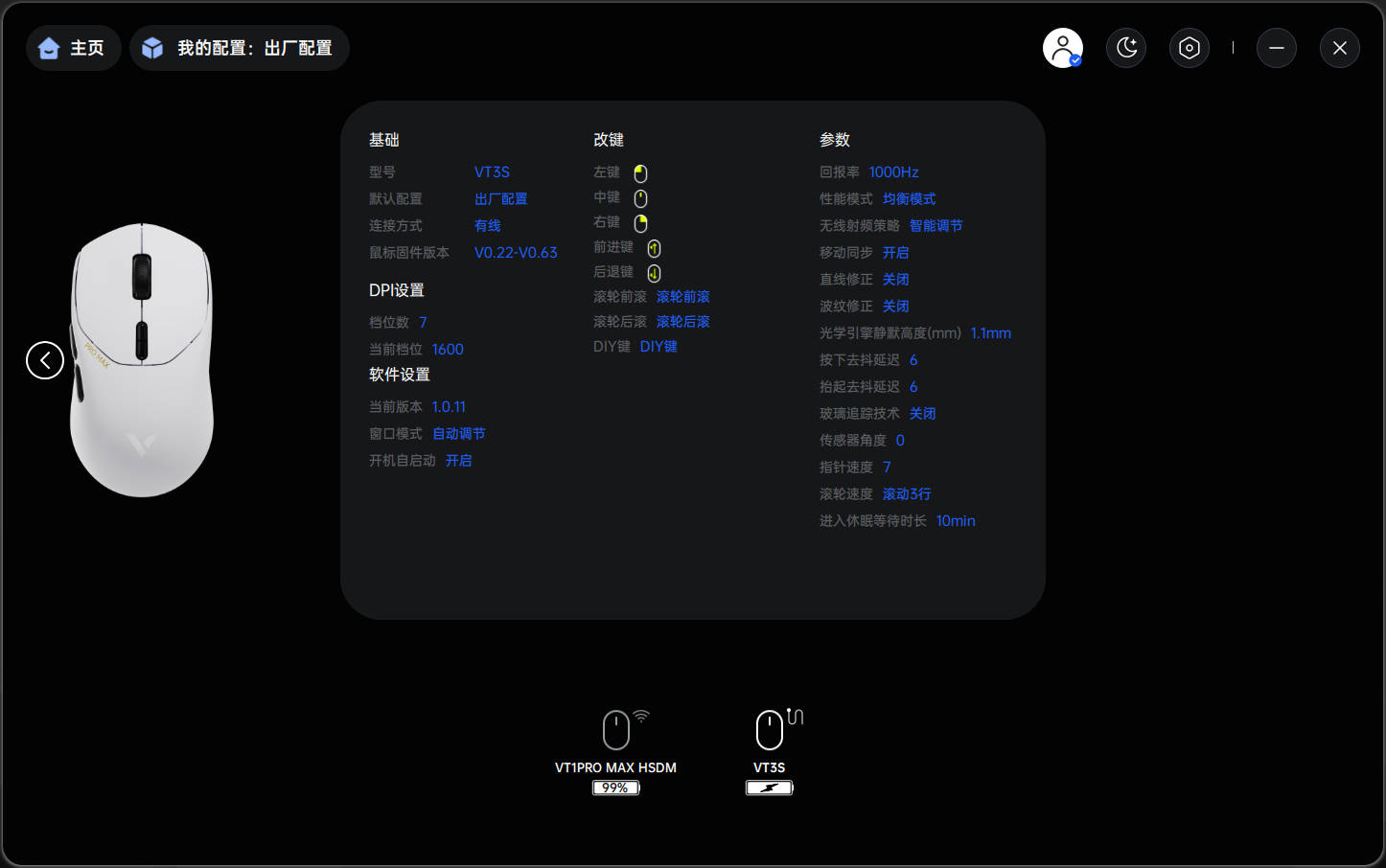The height and width of the screenshot is (868, 1386).
Task: Click the model value VT3S in 基础
Action: [x=492, y=172]
